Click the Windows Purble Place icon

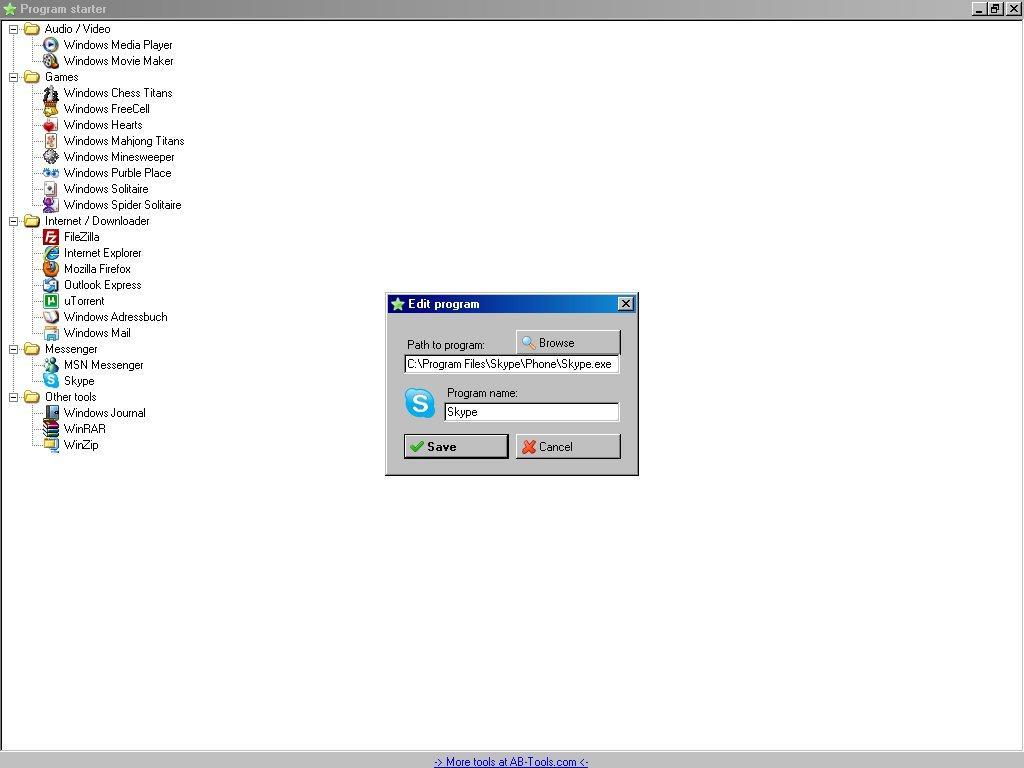tap(51, 173)
